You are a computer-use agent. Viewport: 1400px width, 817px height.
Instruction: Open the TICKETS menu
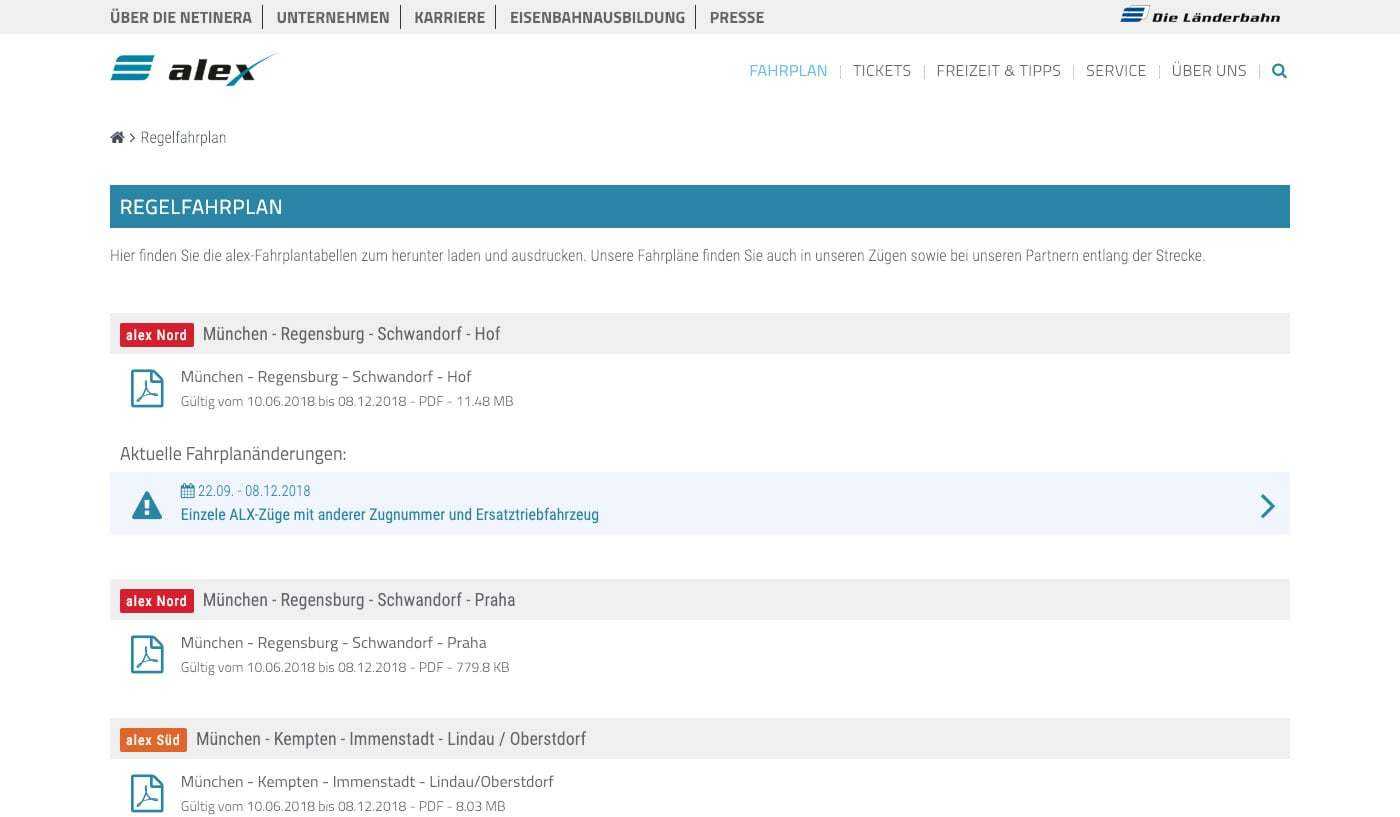(882, 71)
